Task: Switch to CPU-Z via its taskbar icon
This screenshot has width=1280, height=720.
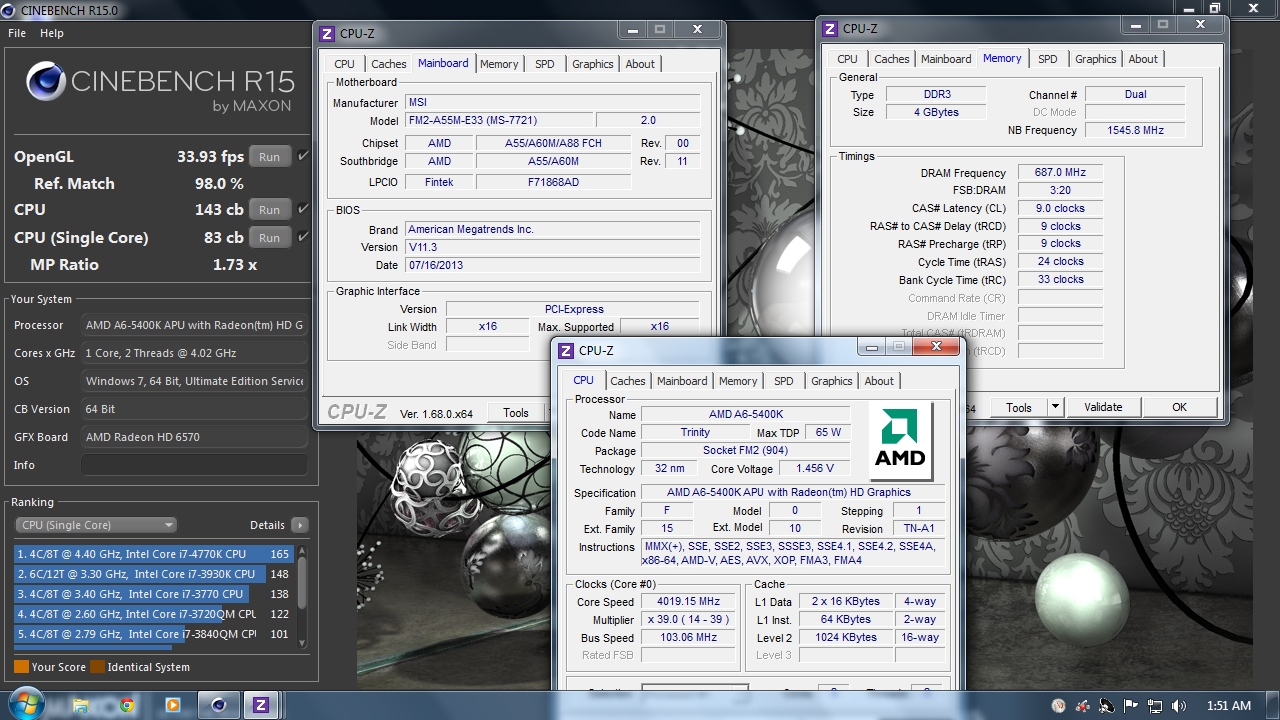Action: (261, 705)
